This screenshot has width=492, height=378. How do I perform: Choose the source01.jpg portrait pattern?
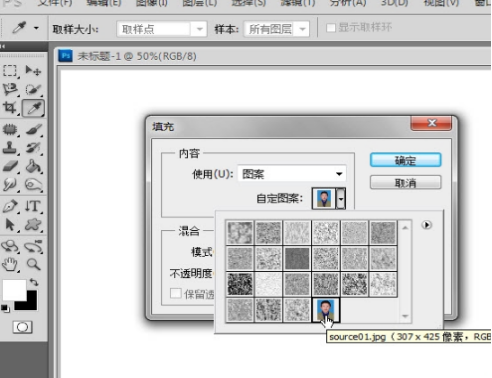coord(325,310)
